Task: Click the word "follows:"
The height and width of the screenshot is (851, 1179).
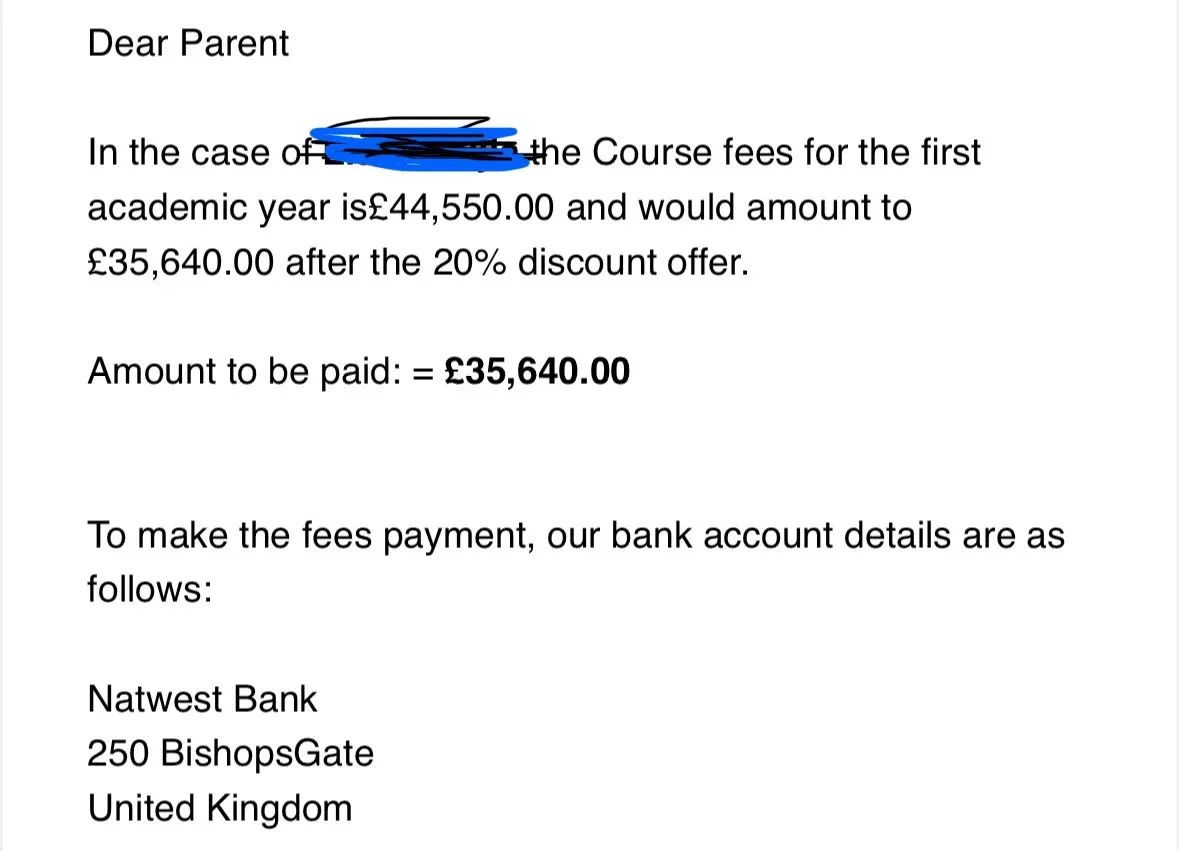Action: [150, 589]
